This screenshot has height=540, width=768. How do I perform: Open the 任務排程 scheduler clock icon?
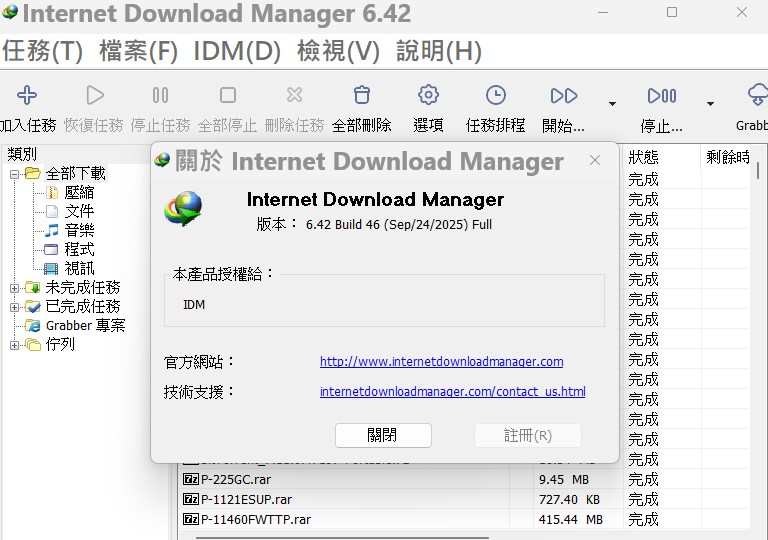[495, 96]
